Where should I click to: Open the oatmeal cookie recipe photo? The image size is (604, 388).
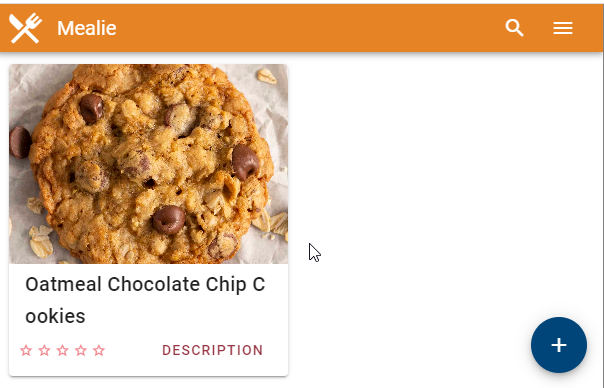(148, 164)
